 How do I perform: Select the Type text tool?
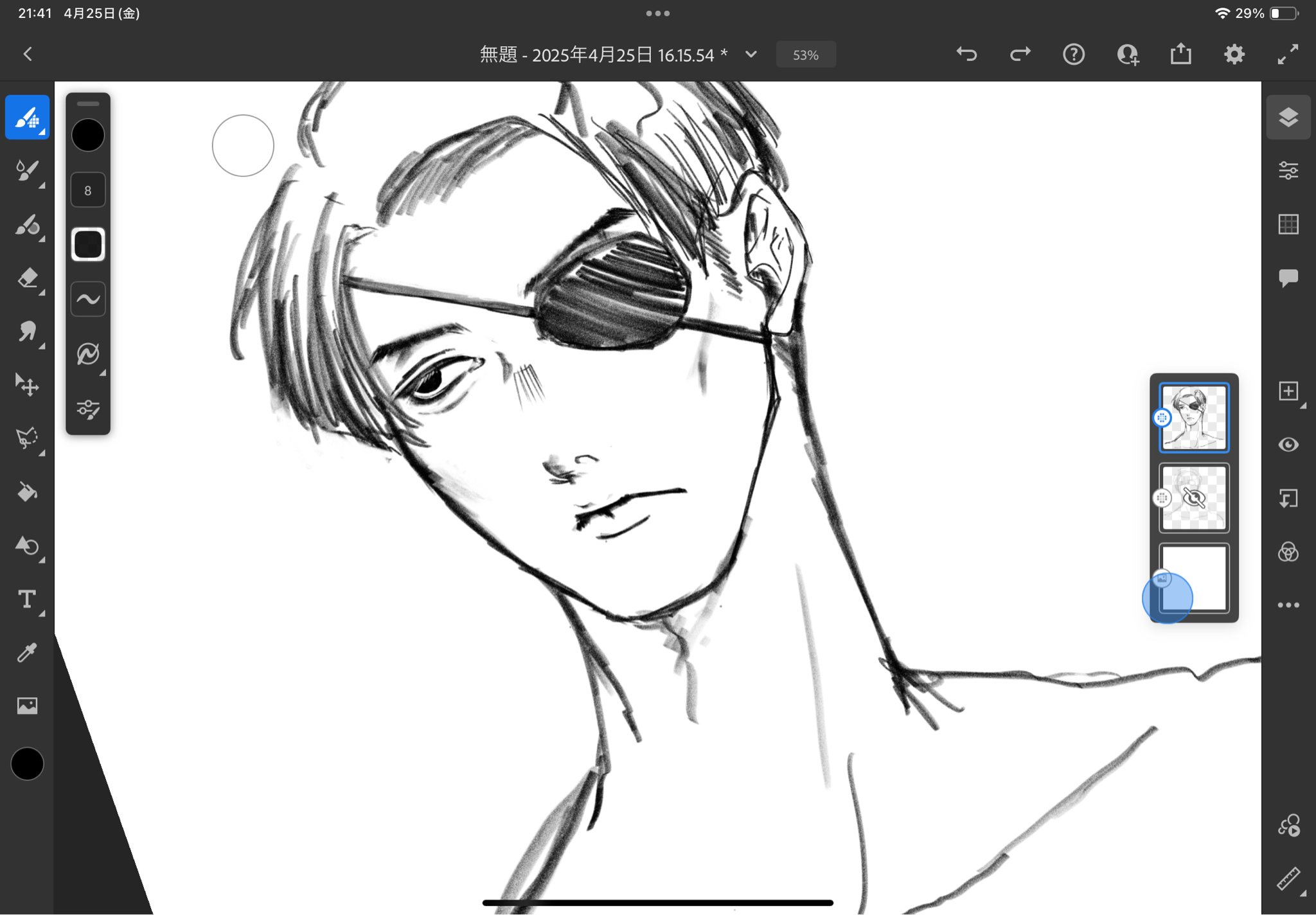(27, 599)
